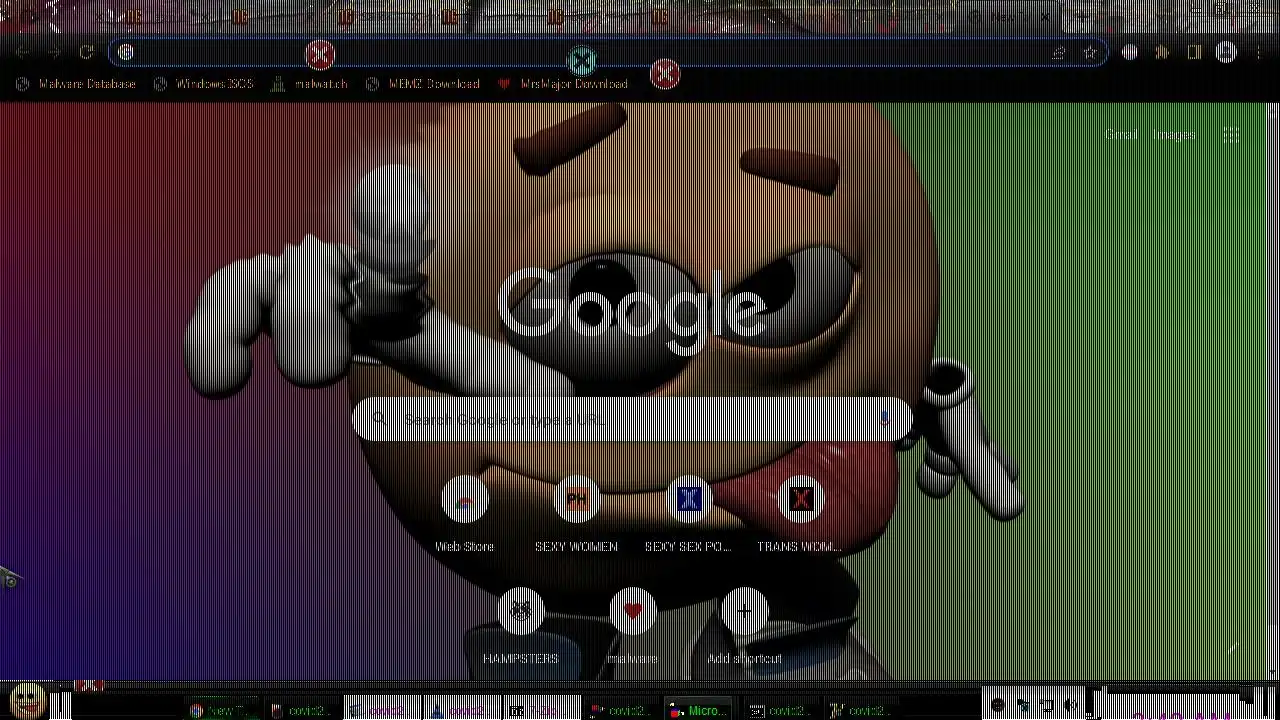Click the Google search box
Screen dimensions: 1280x720
coord(632,420)
